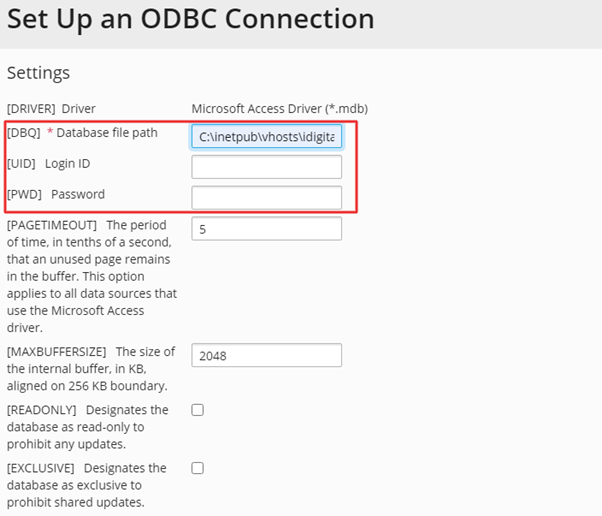Enable the READONLY checkbox
602x516 pixels.
click(197, 410)
